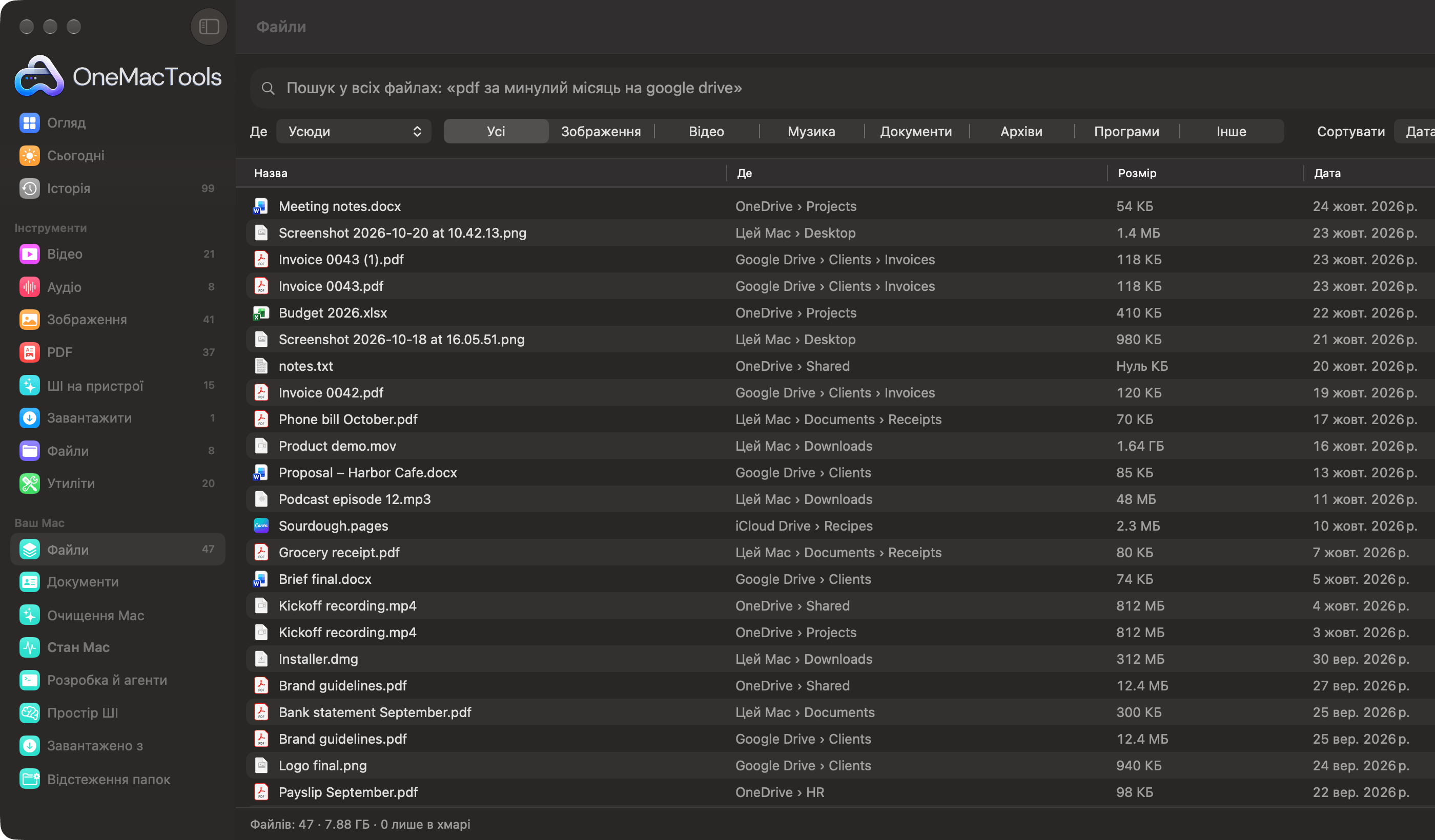Toggle the sidebar panel button
This screenshot has width=1435, height=840.
point(209,26)
